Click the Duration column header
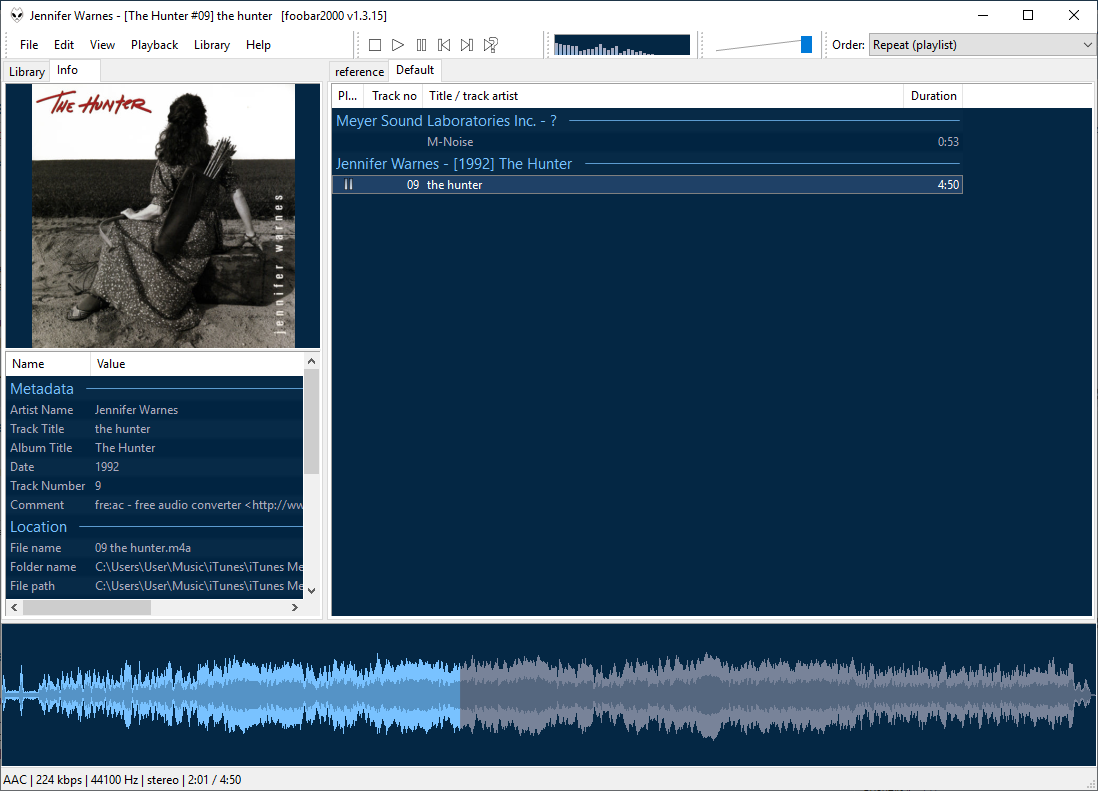This screenshot has height=791, width=1098. coord(933,96)
